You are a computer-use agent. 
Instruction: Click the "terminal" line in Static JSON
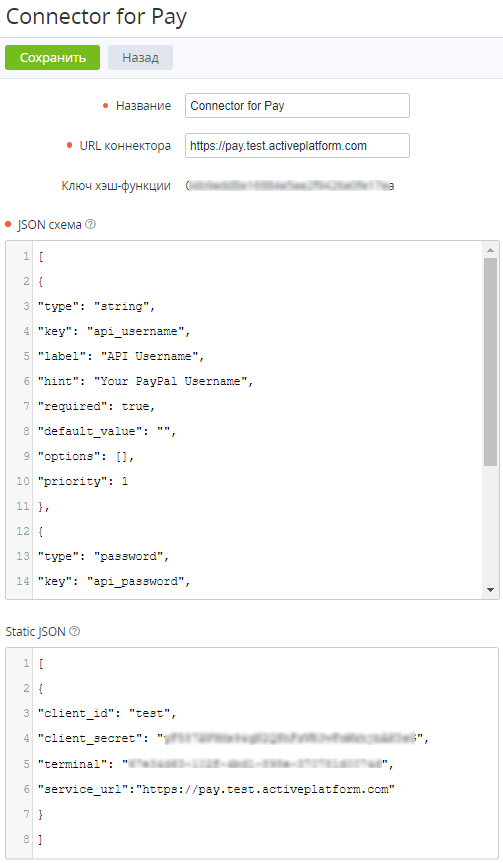click(216, 764)
